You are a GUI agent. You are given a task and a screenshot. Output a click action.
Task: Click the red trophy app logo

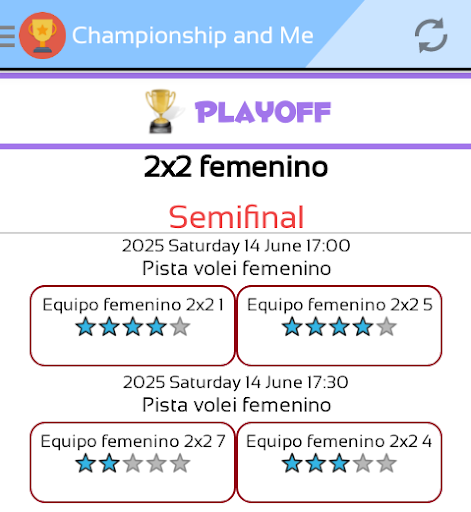pos(42,36)
